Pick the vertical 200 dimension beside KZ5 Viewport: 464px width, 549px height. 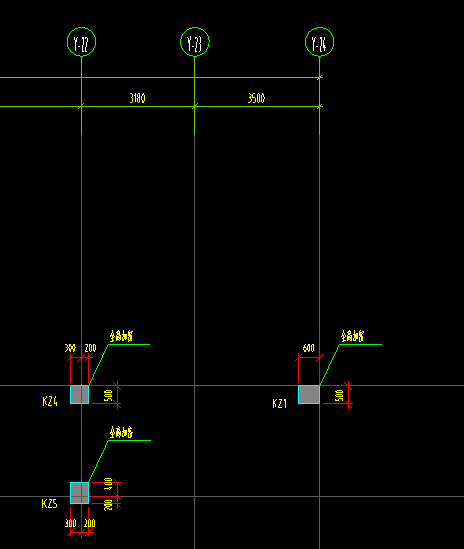[x=108, y=505]
